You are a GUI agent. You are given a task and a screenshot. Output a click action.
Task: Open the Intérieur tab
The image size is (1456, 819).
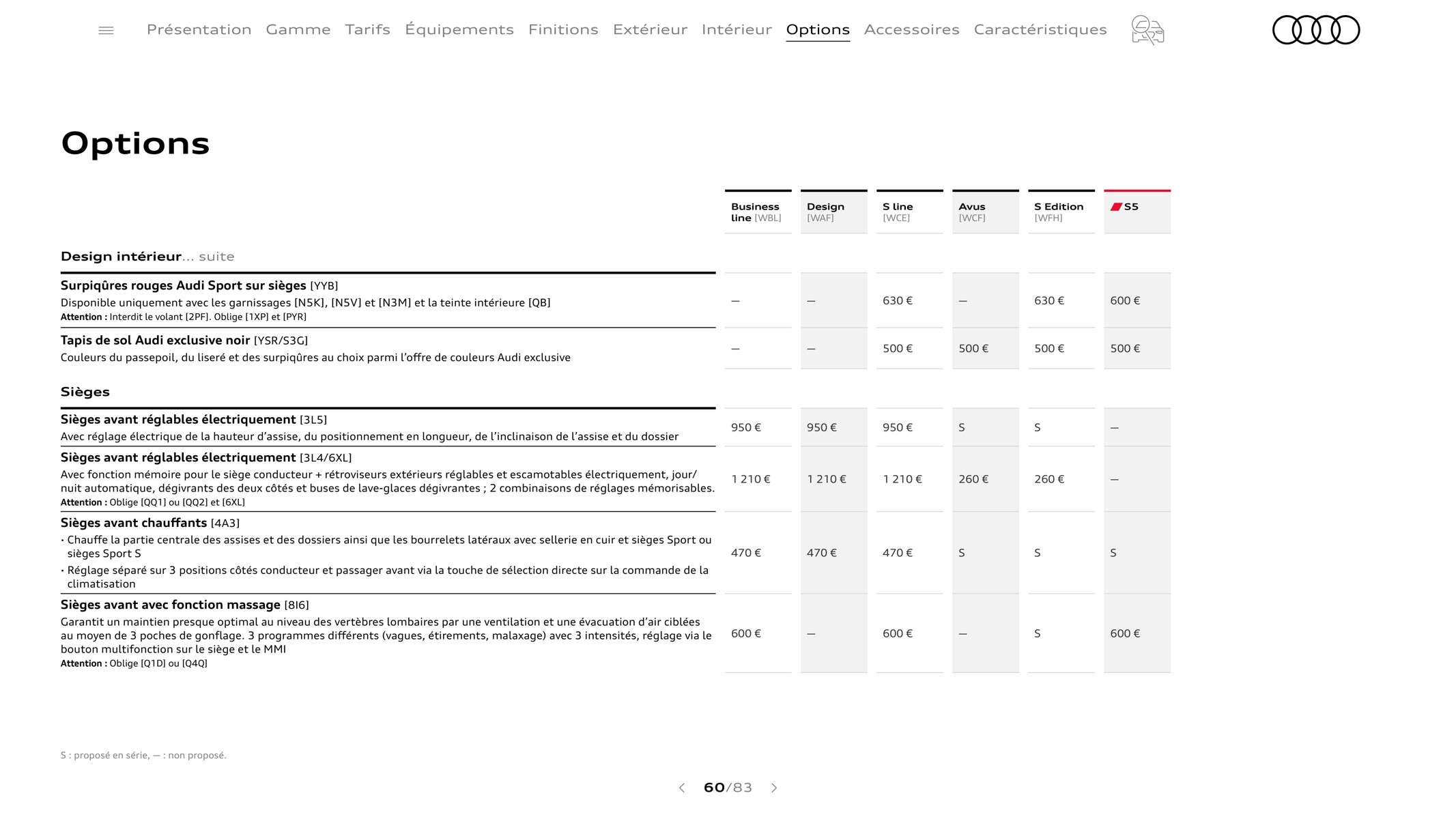(x=737, y=29)
